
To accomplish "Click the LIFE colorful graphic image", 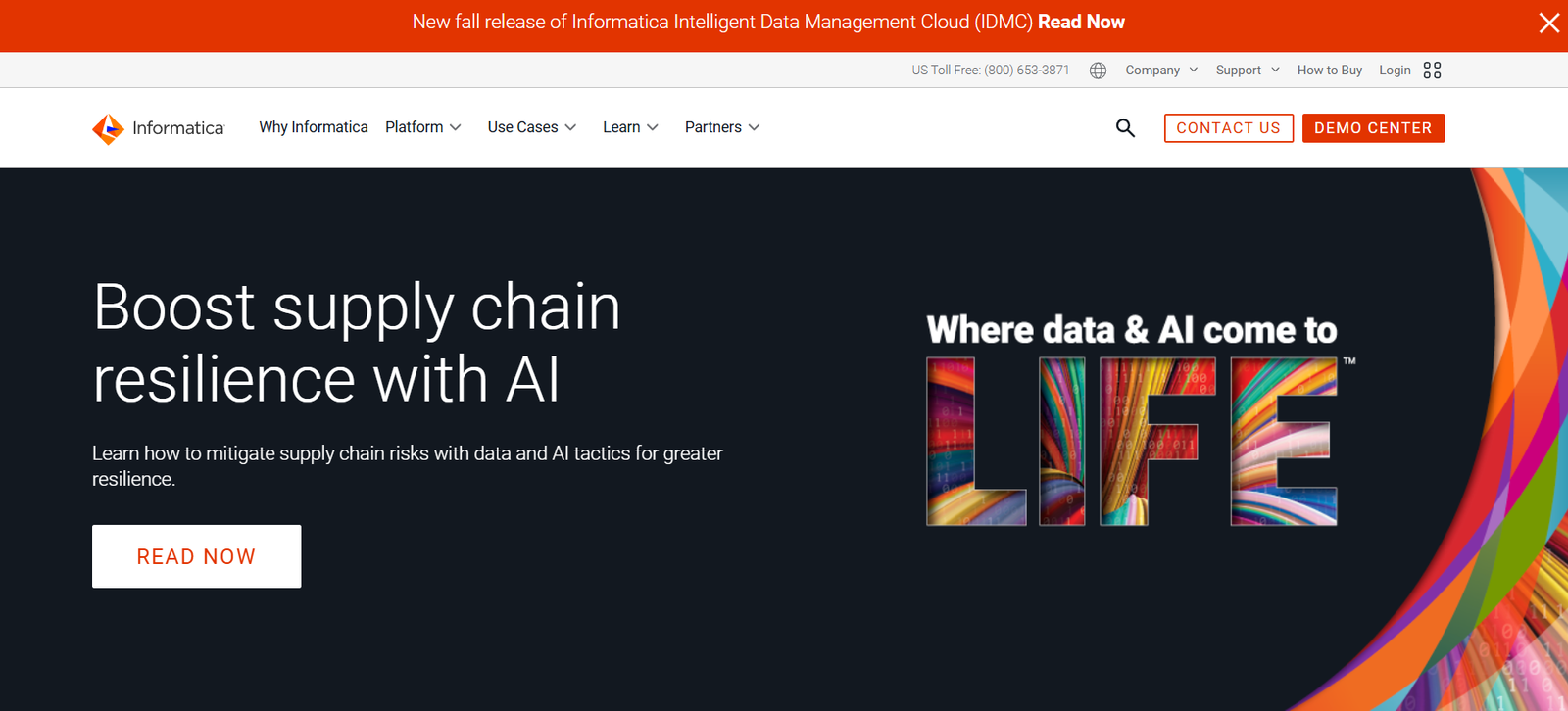I will coord(1132,441).
